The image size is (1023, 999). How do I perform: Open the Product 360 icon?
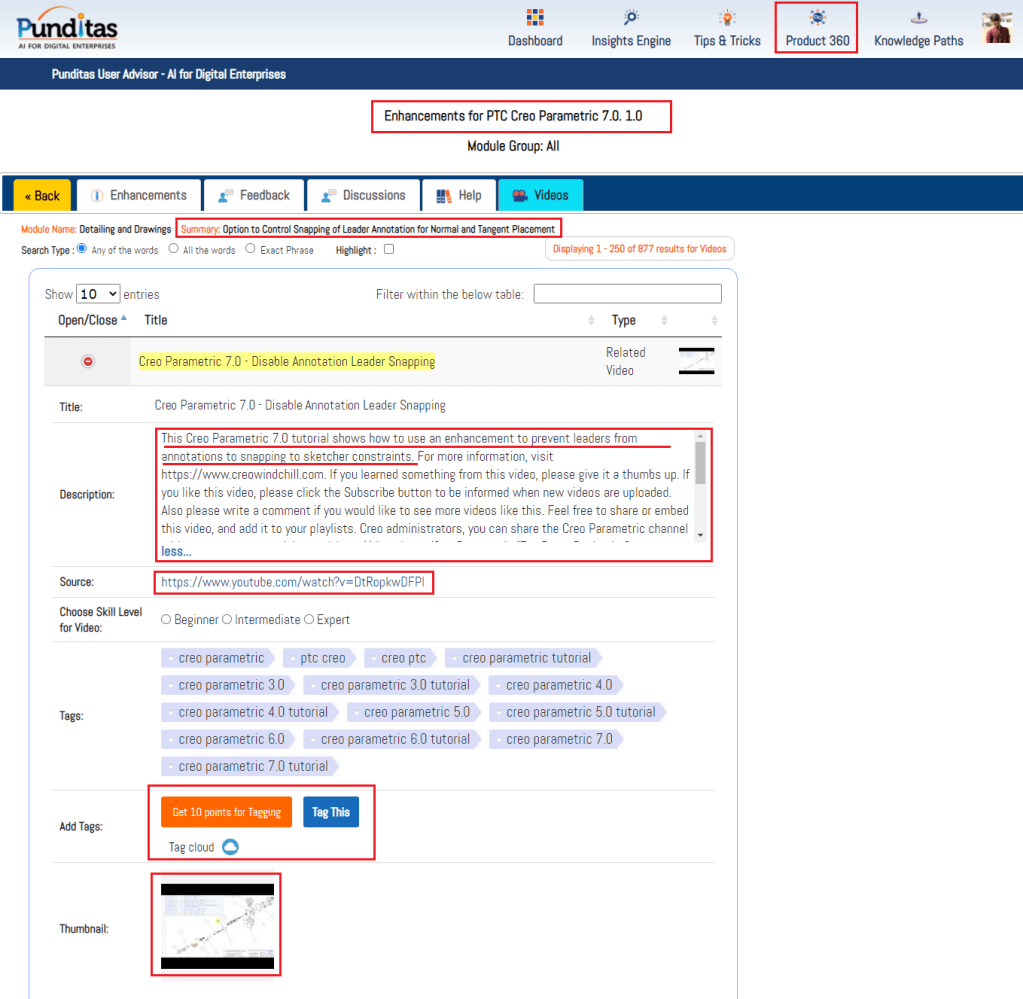(817, 18)
